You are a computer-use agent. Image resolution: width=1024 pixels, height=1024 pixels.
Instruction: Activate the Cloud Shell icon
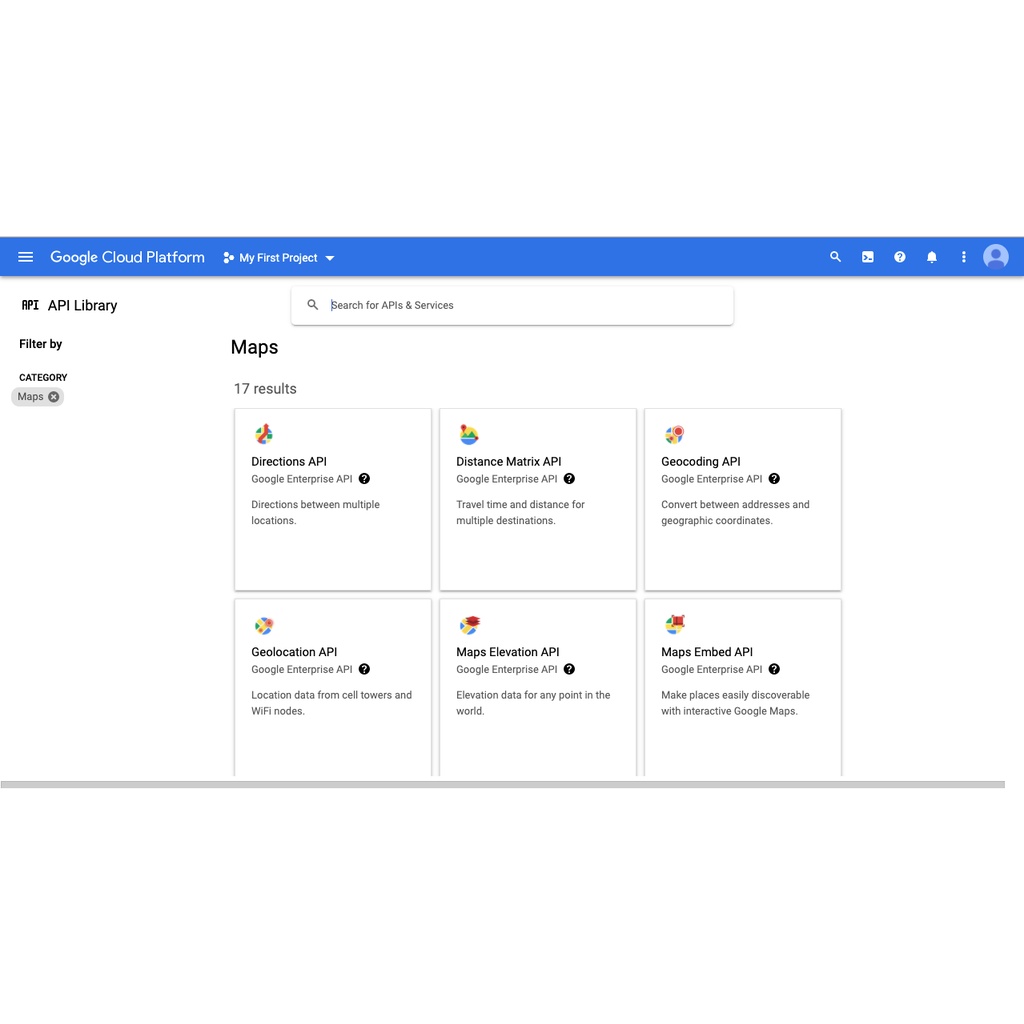867,257
